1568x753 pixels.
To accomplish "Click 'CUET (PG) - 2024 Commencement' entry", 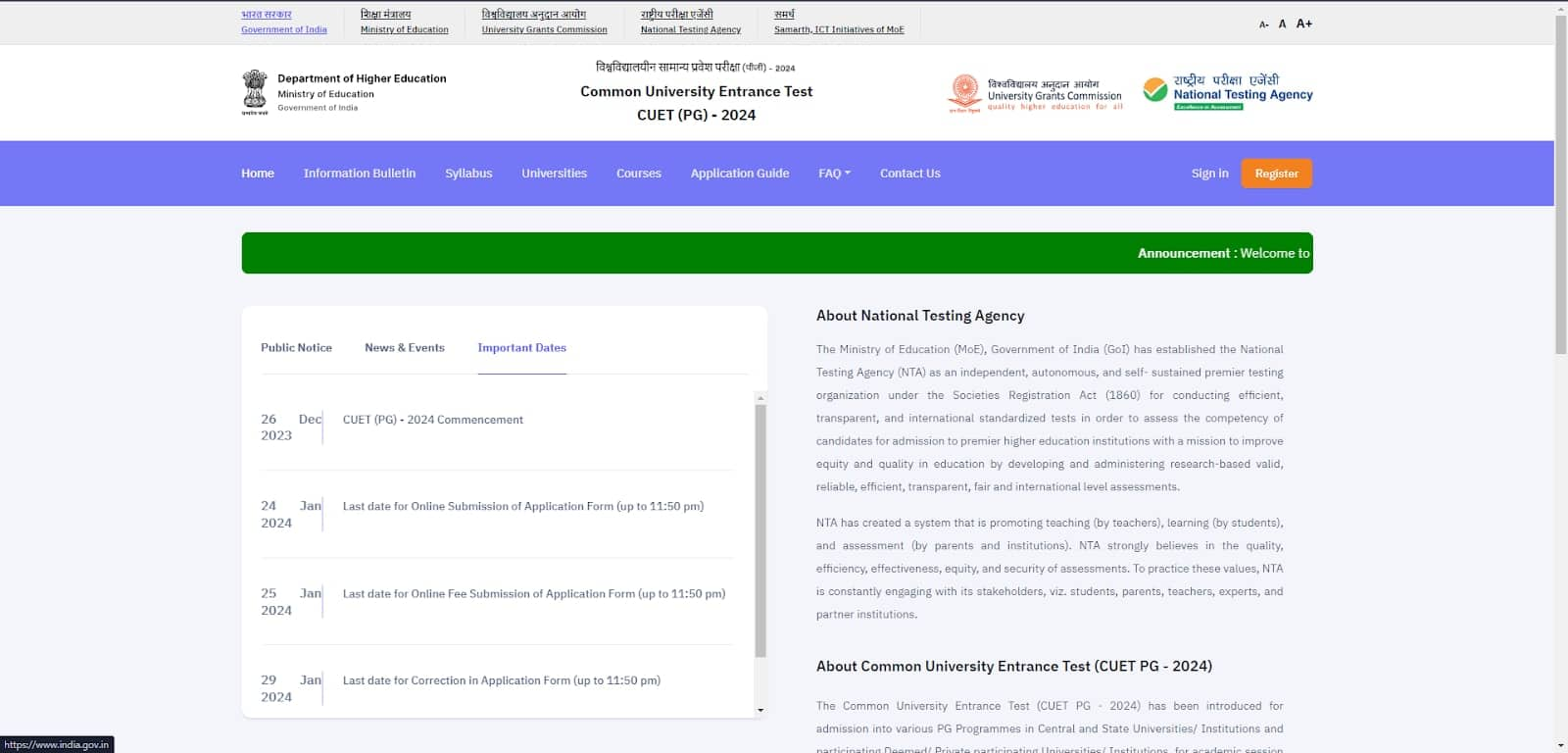I will (433, 420).
